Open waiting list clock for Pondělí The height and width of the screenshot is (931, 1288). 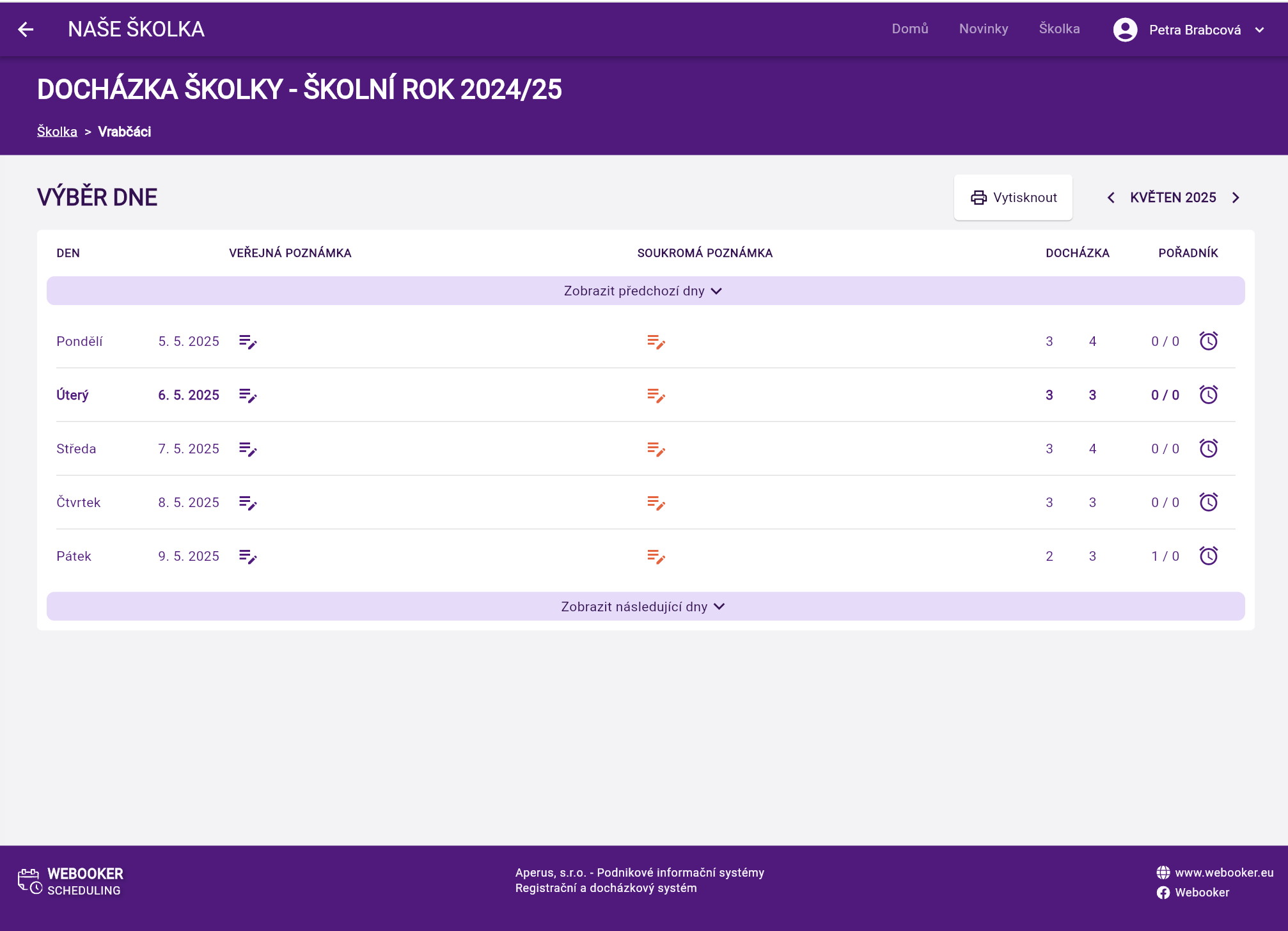pos(1208,341)
